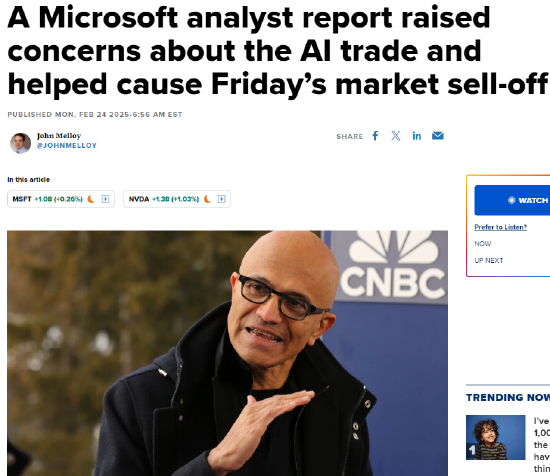This screenshot has width=550, height=476.
Task: Click the main article photo of the speaker
Action: (x=227, y=353)
